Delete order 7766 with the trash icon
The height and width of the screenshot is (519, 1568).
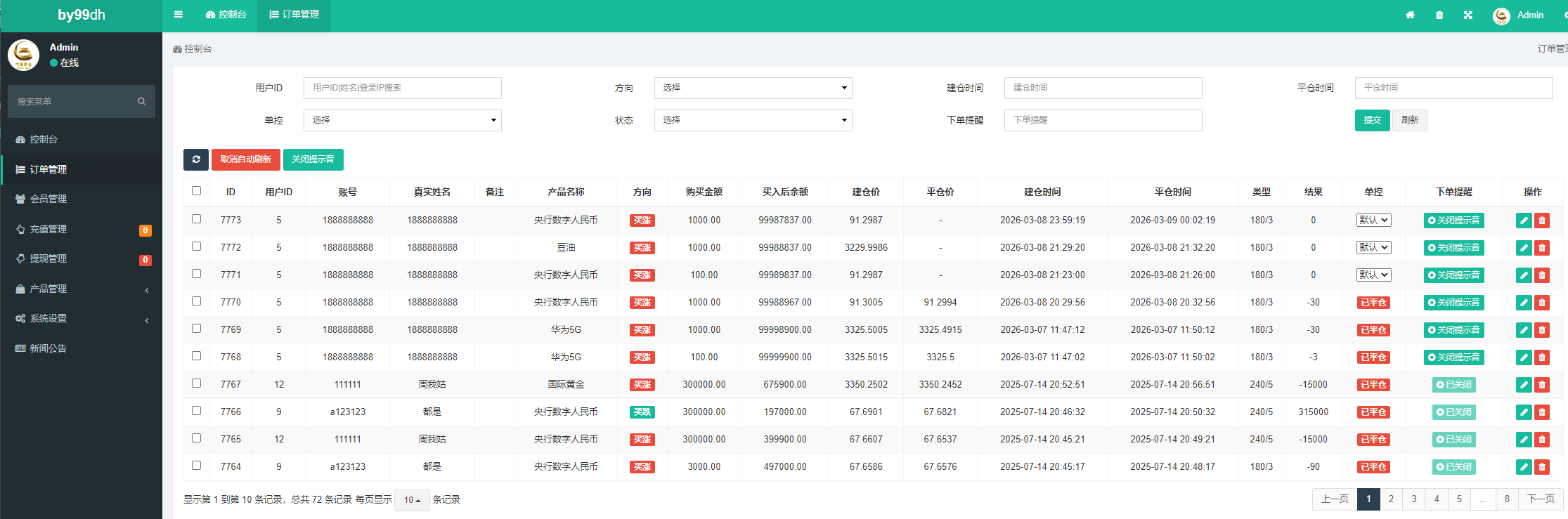pyautogui.click(x=1542, y=412)
